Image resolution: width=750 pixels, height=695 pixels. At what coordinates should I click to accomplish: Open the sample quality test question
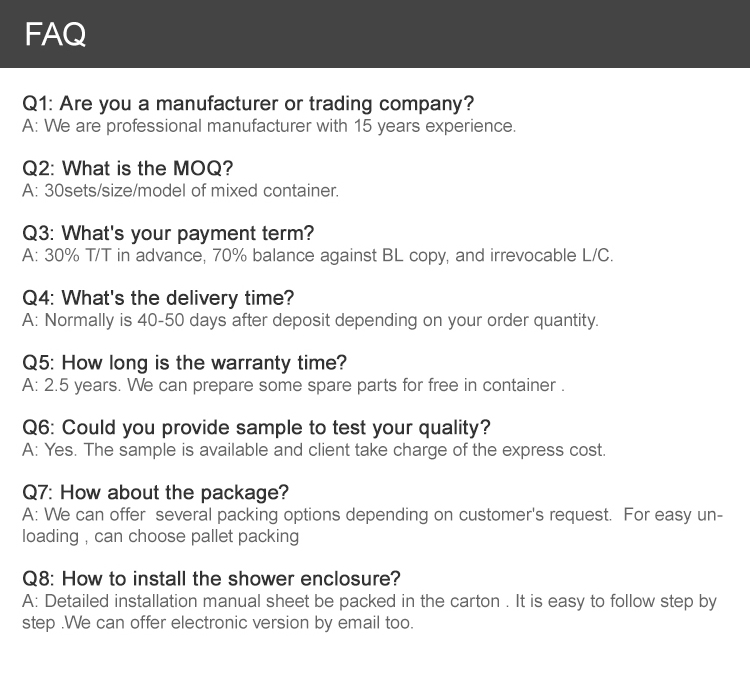click(x=256, y=429)
